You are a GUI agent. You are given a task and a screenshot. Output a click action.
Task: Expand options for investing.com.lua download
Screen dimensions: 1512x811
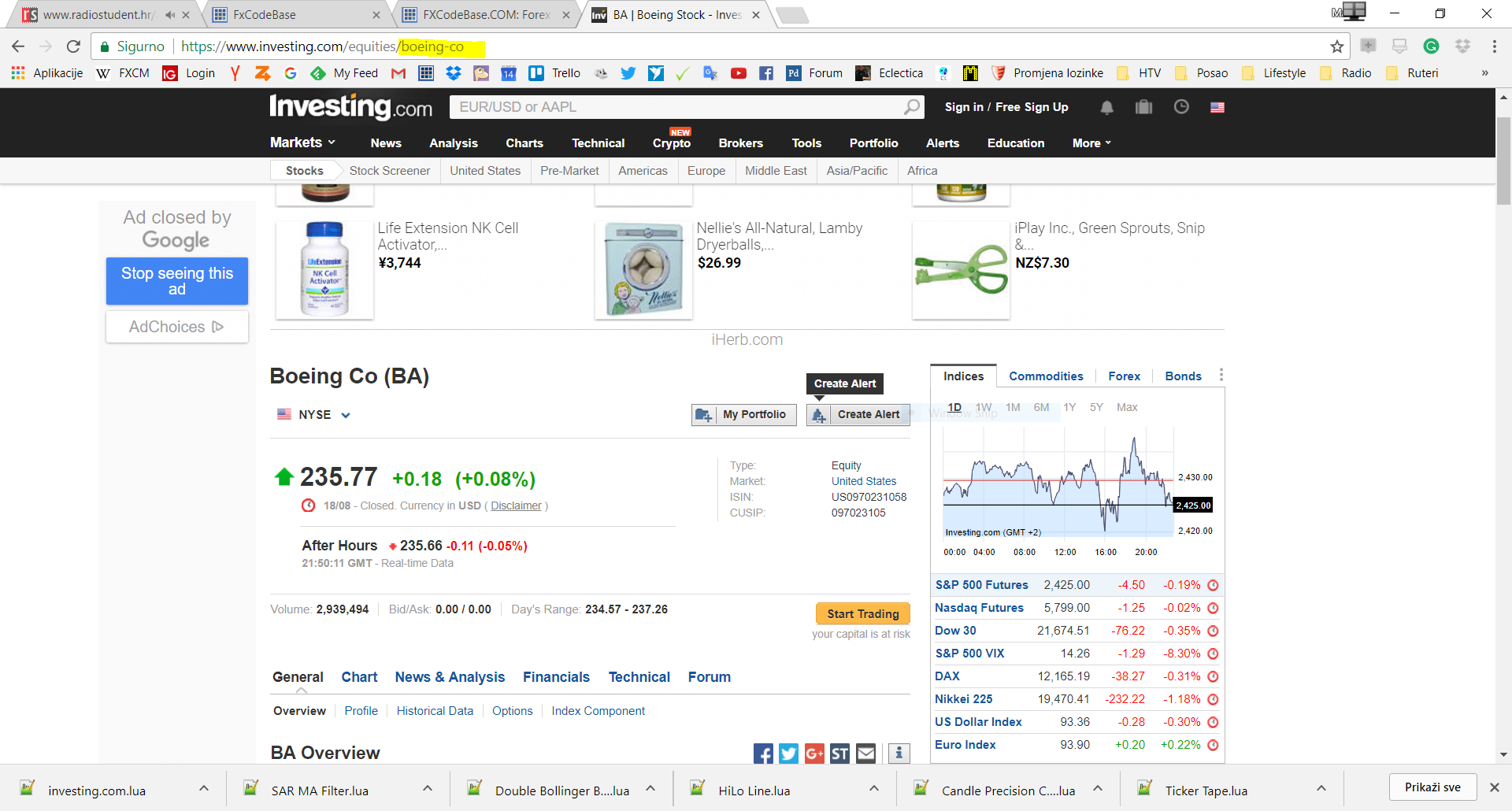click(203, 788)
